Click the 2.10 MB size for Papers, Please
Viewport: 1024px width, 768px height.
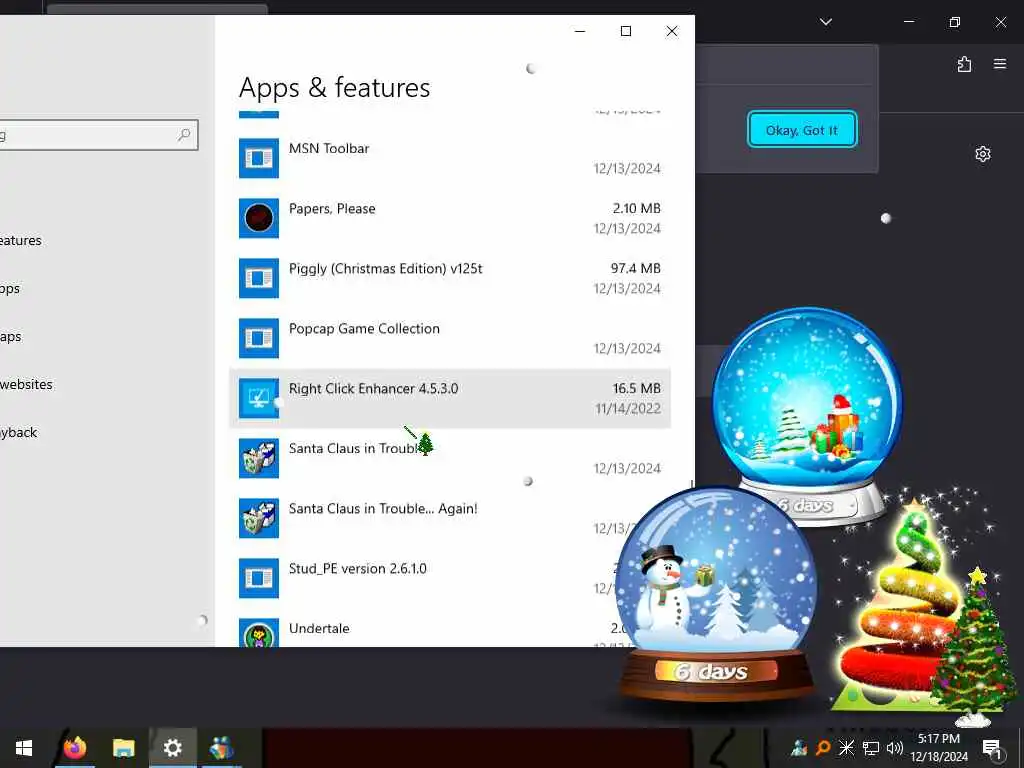[x=636, y=208]
